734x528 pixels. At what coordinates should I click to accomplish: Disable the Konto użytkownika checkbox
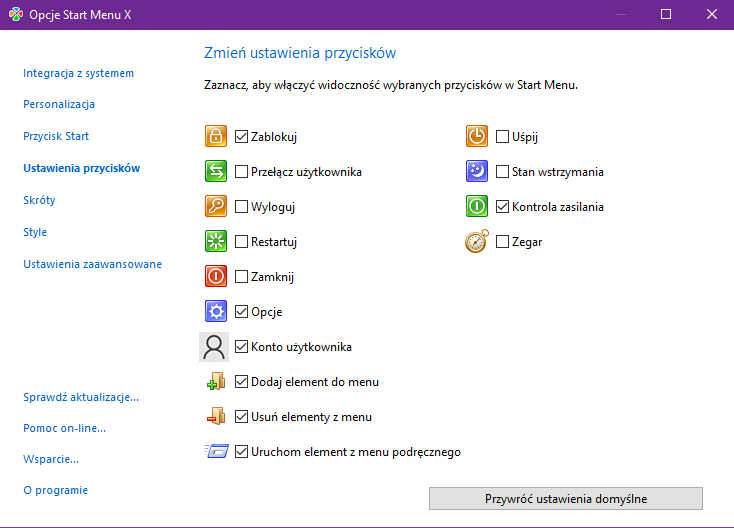tap(241, 347)
